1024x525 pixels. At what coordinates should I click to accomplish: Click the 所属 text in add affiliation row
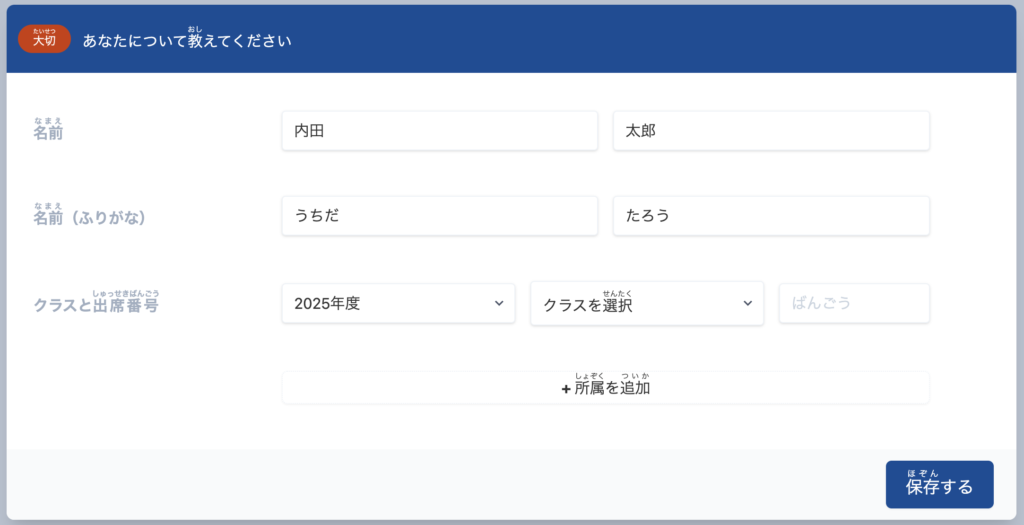[589, 388]
